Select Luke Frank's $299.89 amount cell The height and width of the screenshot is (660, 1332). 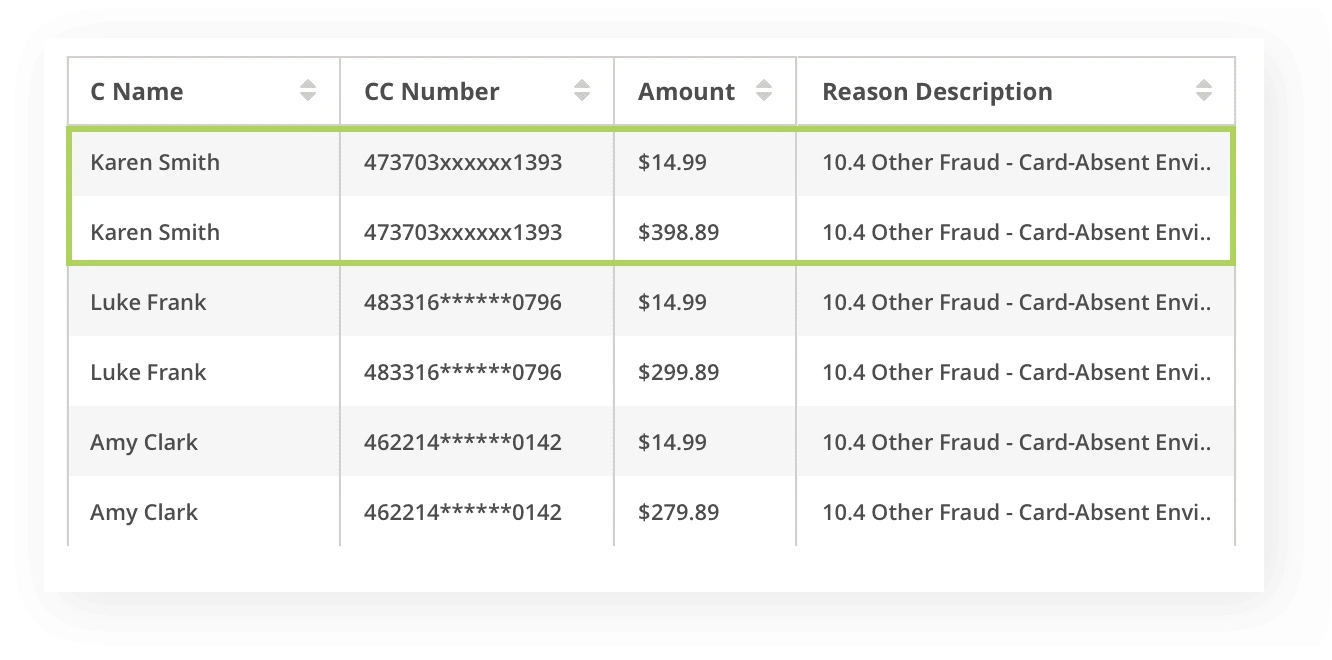coord(678,372)
